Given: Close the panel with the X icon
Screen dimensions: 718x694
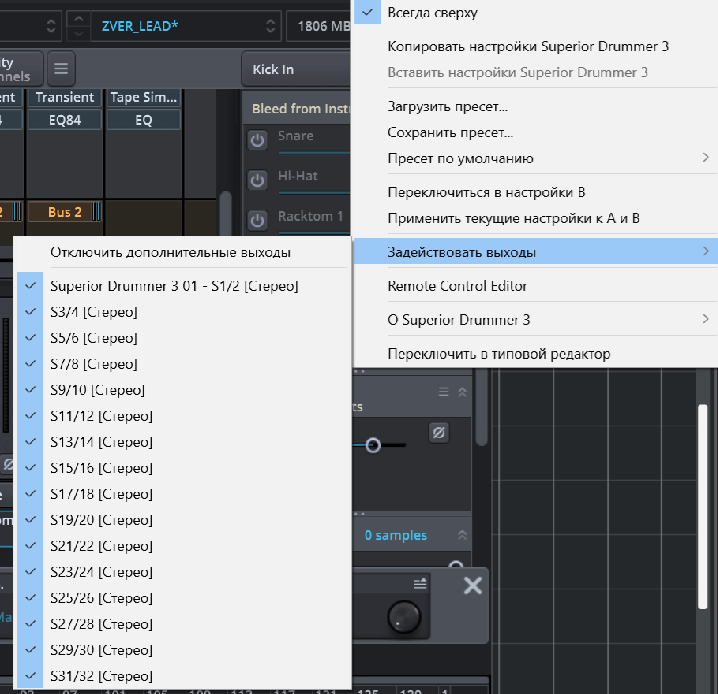Looking at the screenshot, I should tap(473, 586).
